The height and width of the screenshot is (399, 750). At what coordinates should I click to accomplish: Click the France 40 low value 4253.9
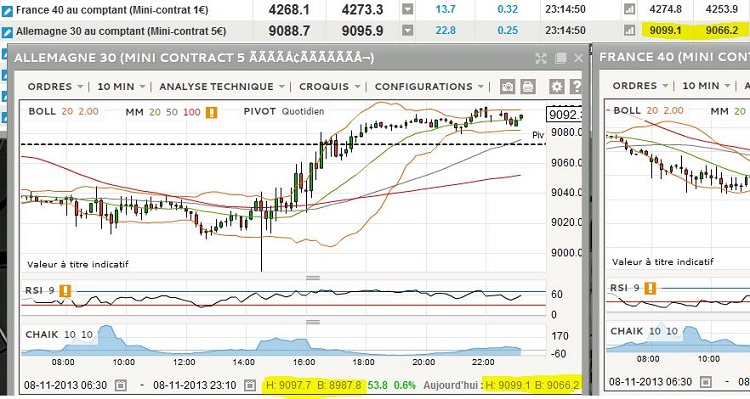pos(722,9)
